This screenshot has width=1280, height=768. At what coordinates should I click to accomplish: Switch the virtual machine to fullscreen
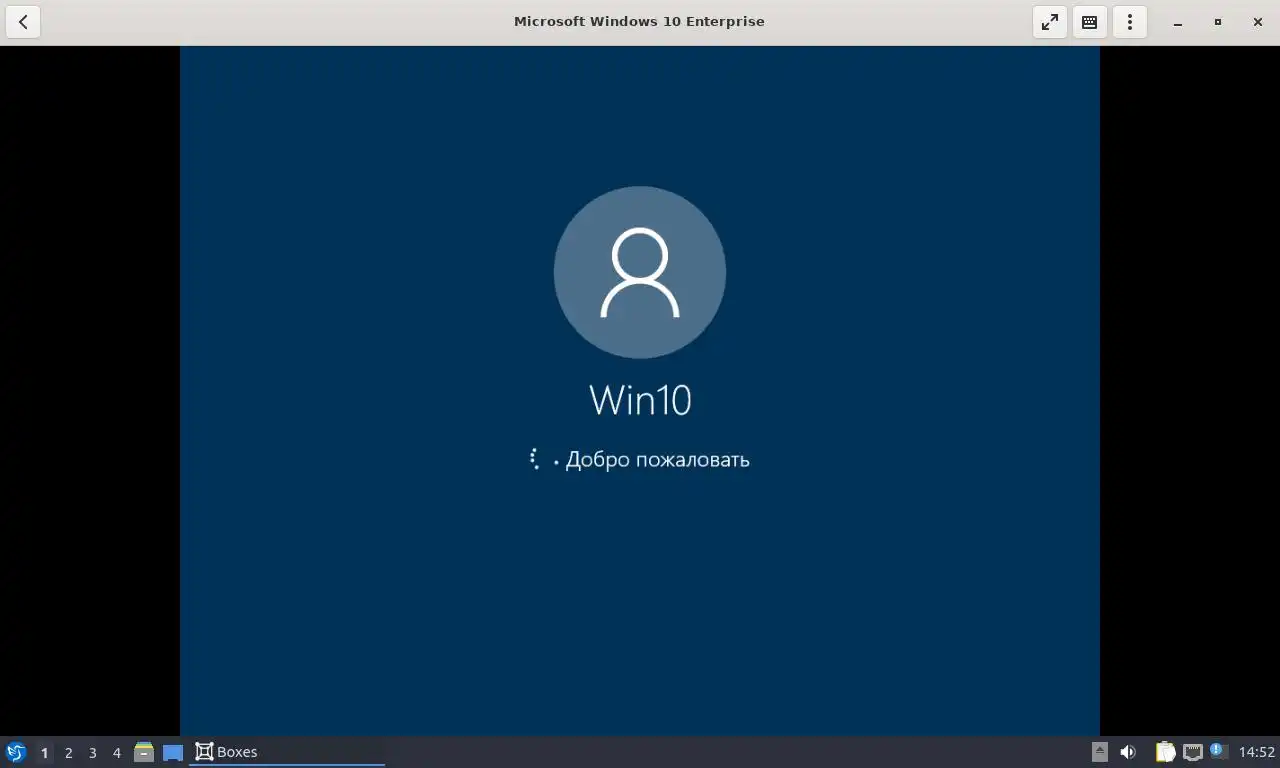1050,22
